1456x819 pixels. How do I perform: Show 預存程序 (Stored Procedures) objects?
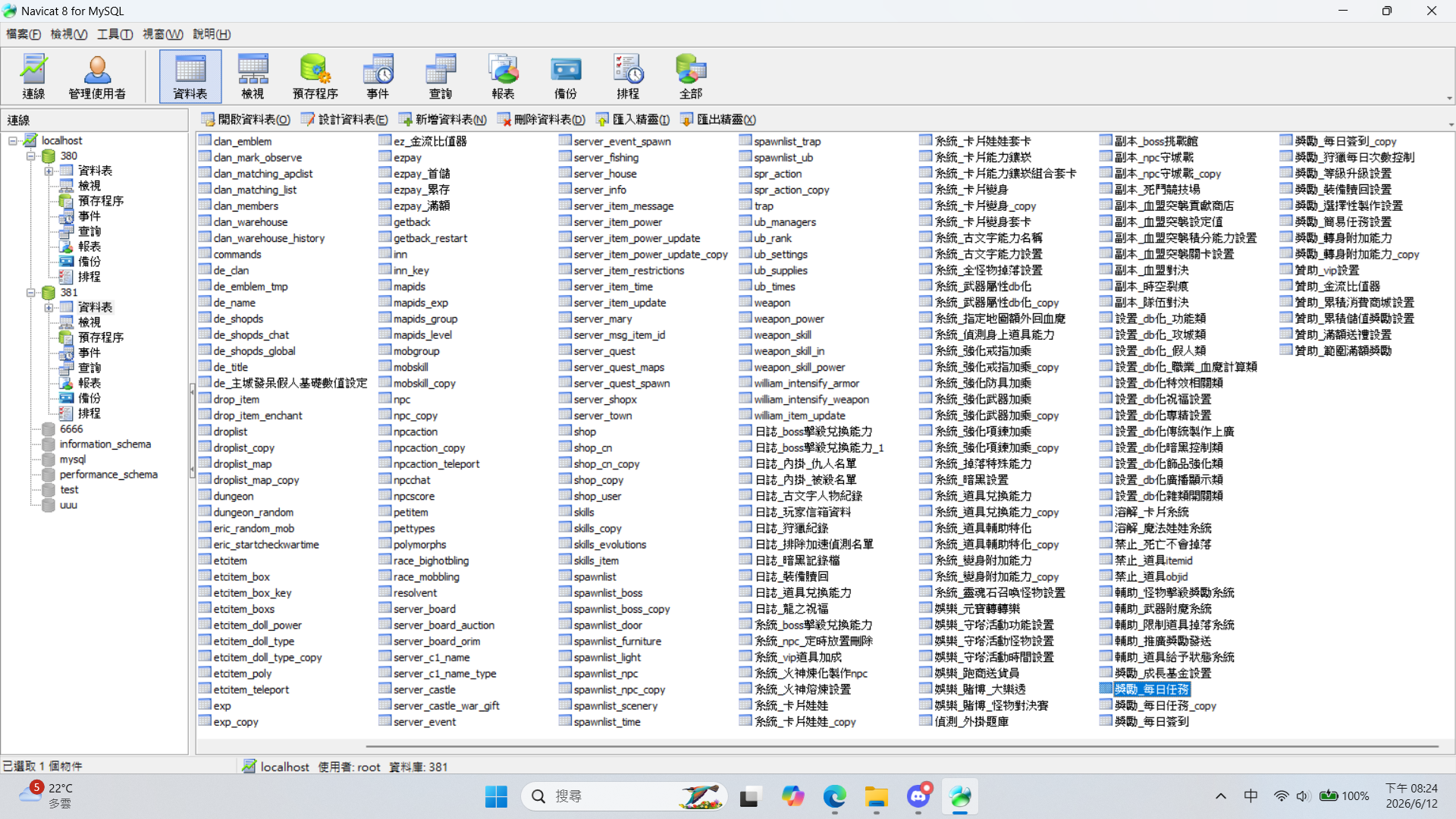point(315,77)
